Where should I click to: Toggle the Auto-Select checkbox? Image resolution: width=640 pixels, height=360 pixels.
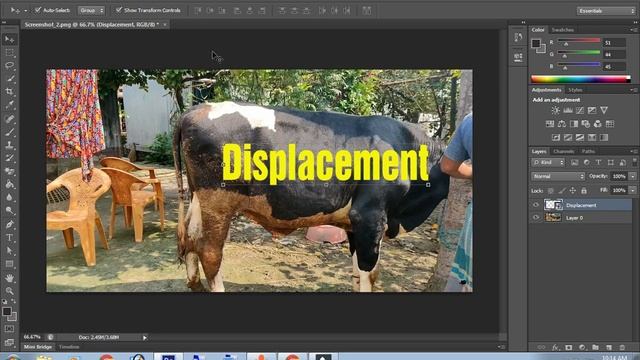coord(38,10)
